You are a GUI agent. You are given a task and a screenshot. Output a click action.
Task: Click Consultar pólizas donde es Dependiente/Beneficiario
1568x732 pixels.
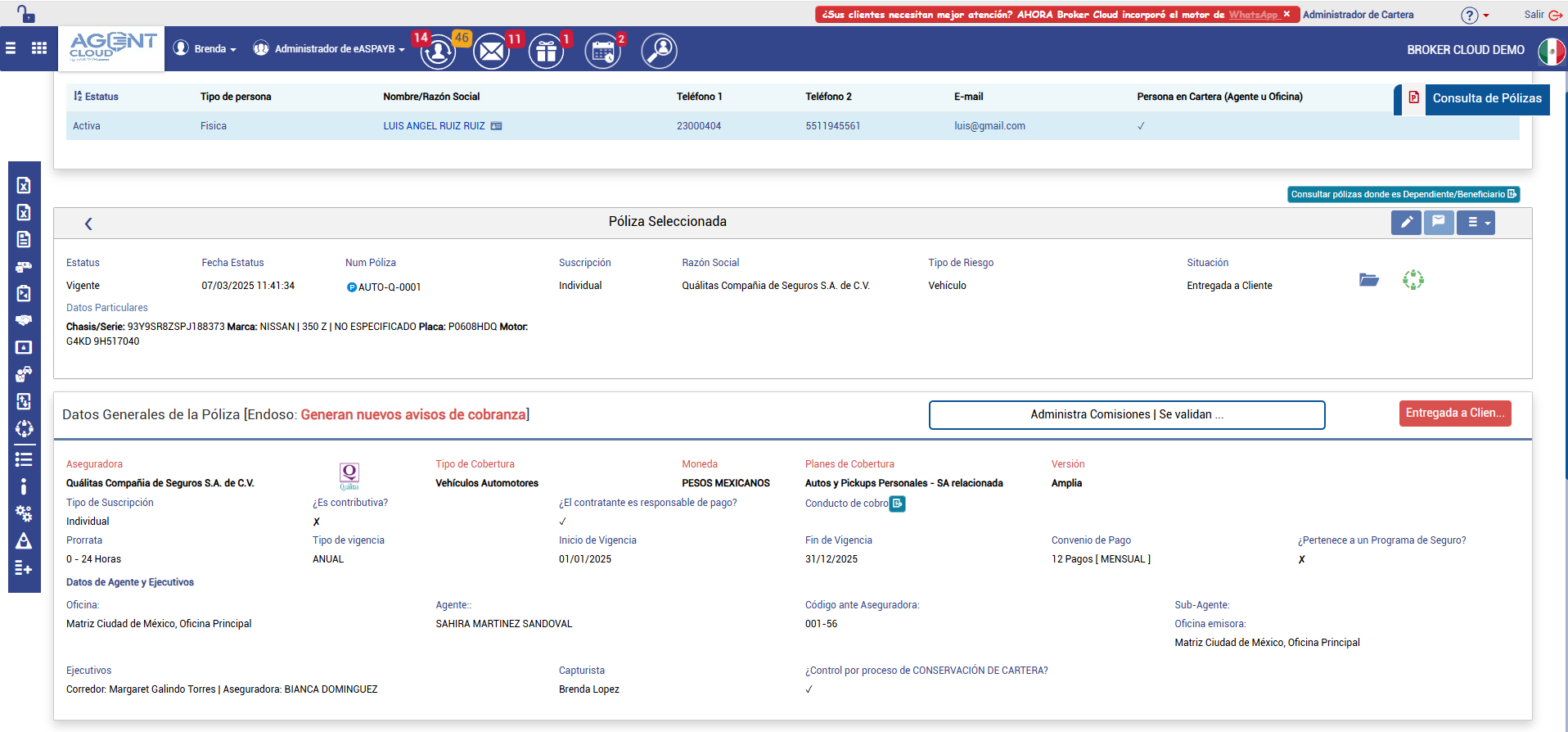coord(1404,194)
